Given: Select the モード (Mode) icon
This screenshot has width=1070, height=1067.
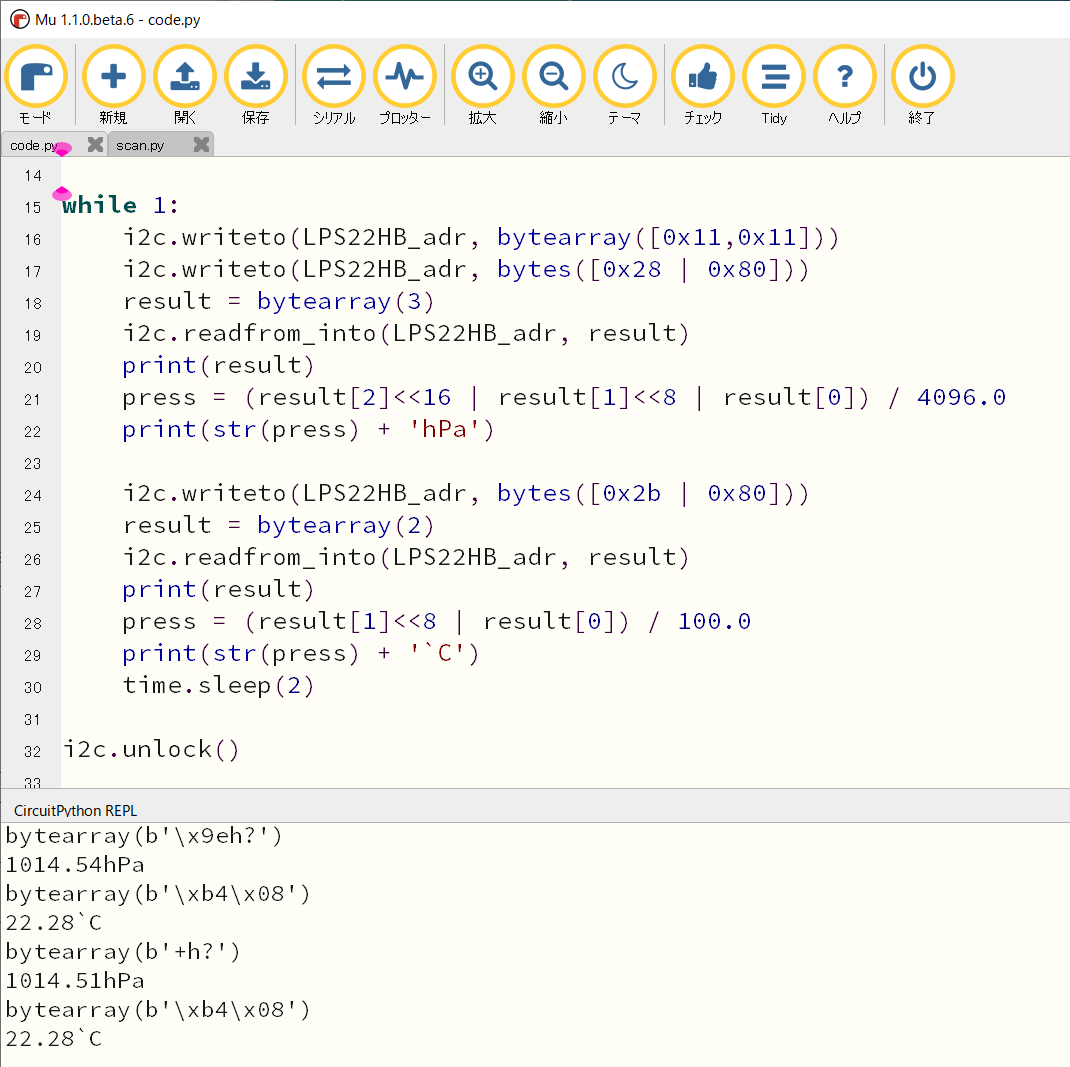Looking at the screenshot, I should (36, 76).
